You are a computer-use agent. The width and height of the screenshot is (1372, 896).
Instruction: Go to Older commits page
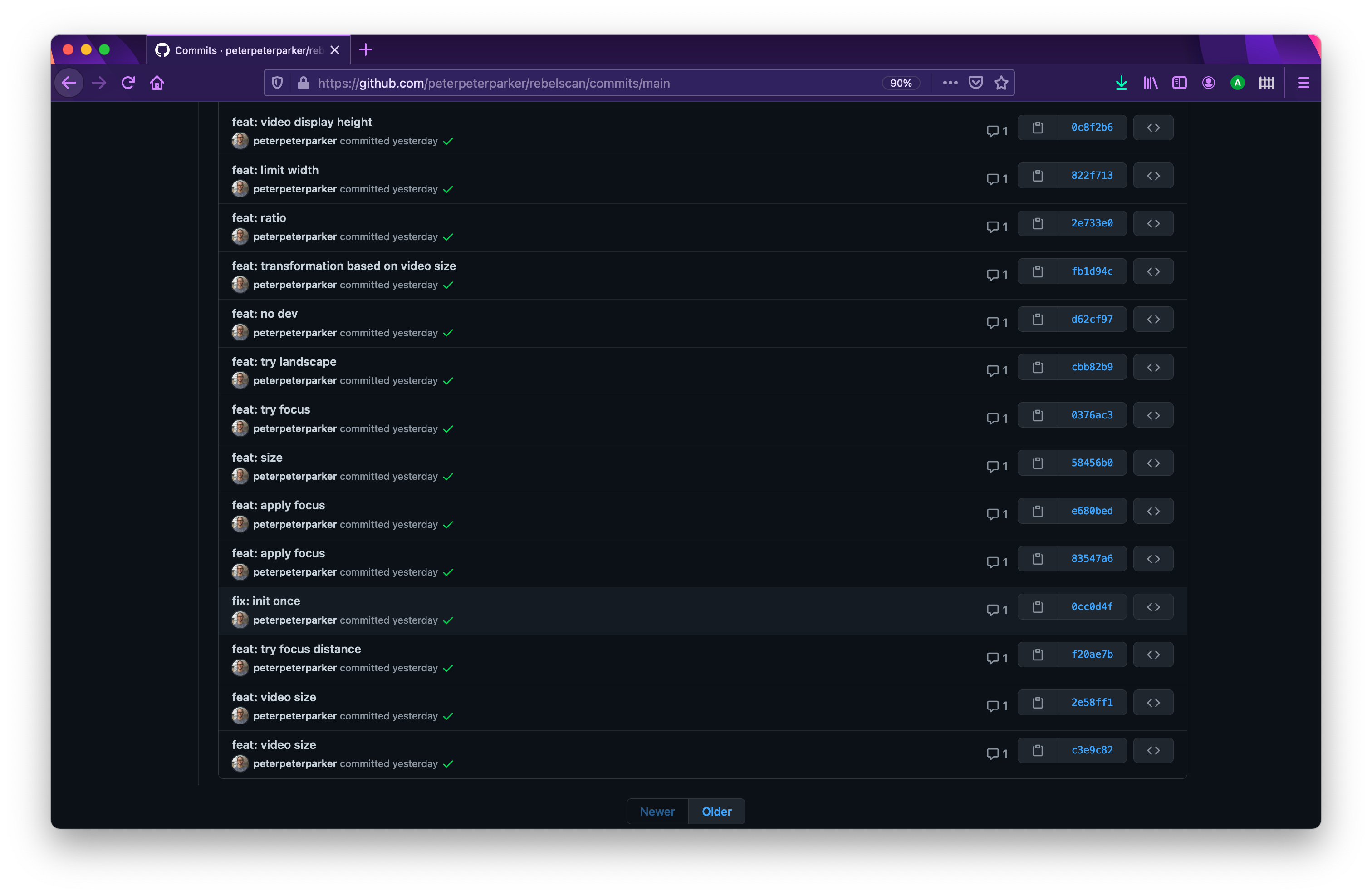(716, 811)
